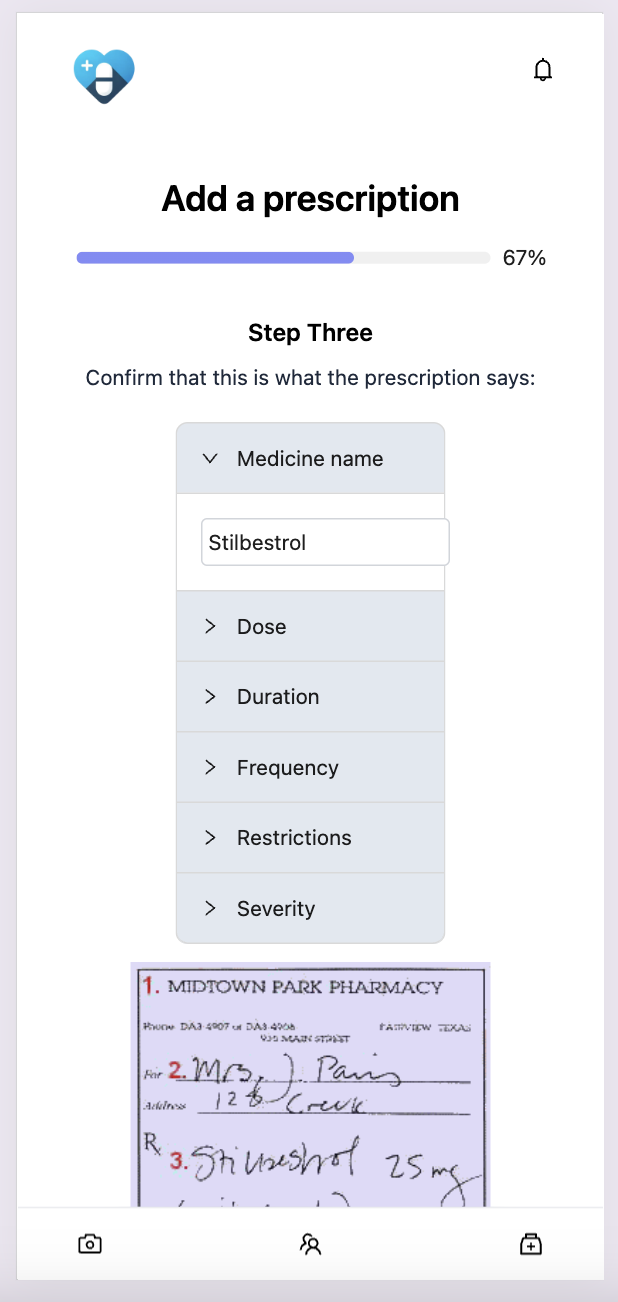Click the 67% progress bar
The width and height of the screenshot is (618, 1302).
tap(283, 258)
